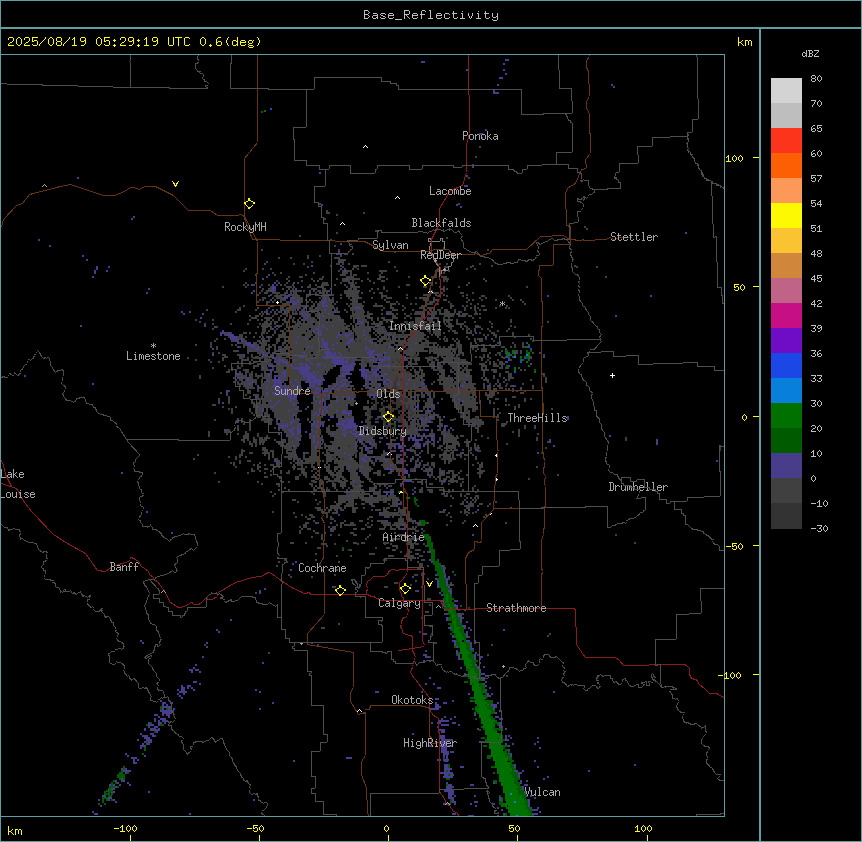Select the purple 36-39 dBZ legend swatch
862x842 pixels.
(786, 341)
